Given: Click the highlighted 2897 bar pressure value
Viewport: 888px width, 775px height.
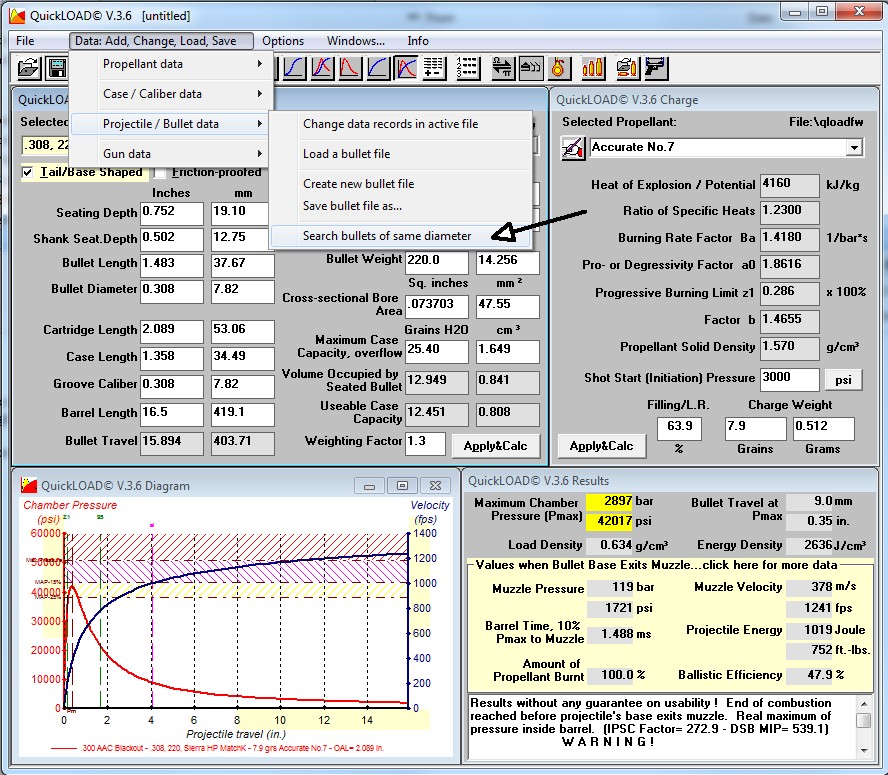Looking at the screenshot, I should tap(609, 502).
